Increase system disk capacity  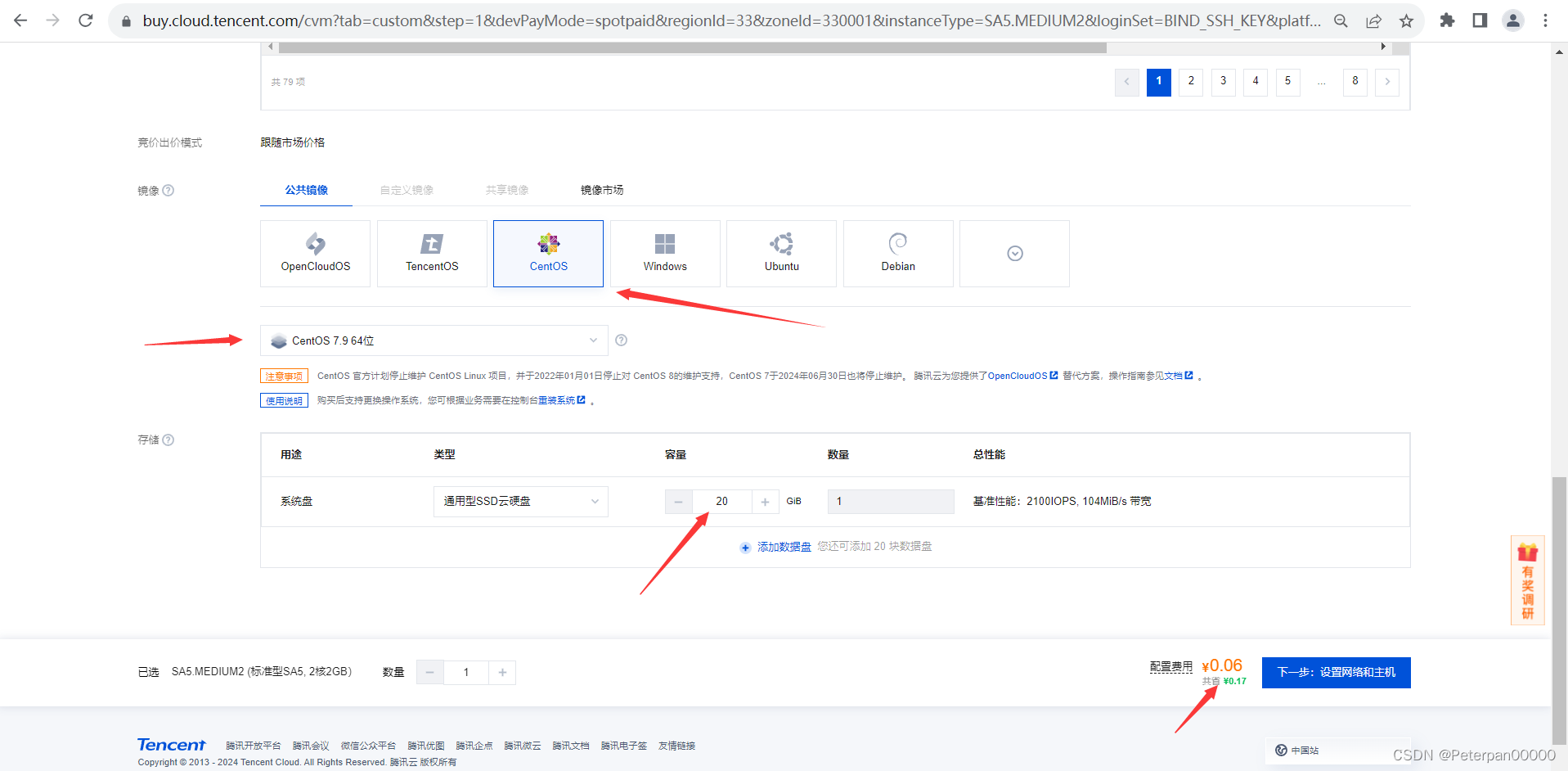765,502
